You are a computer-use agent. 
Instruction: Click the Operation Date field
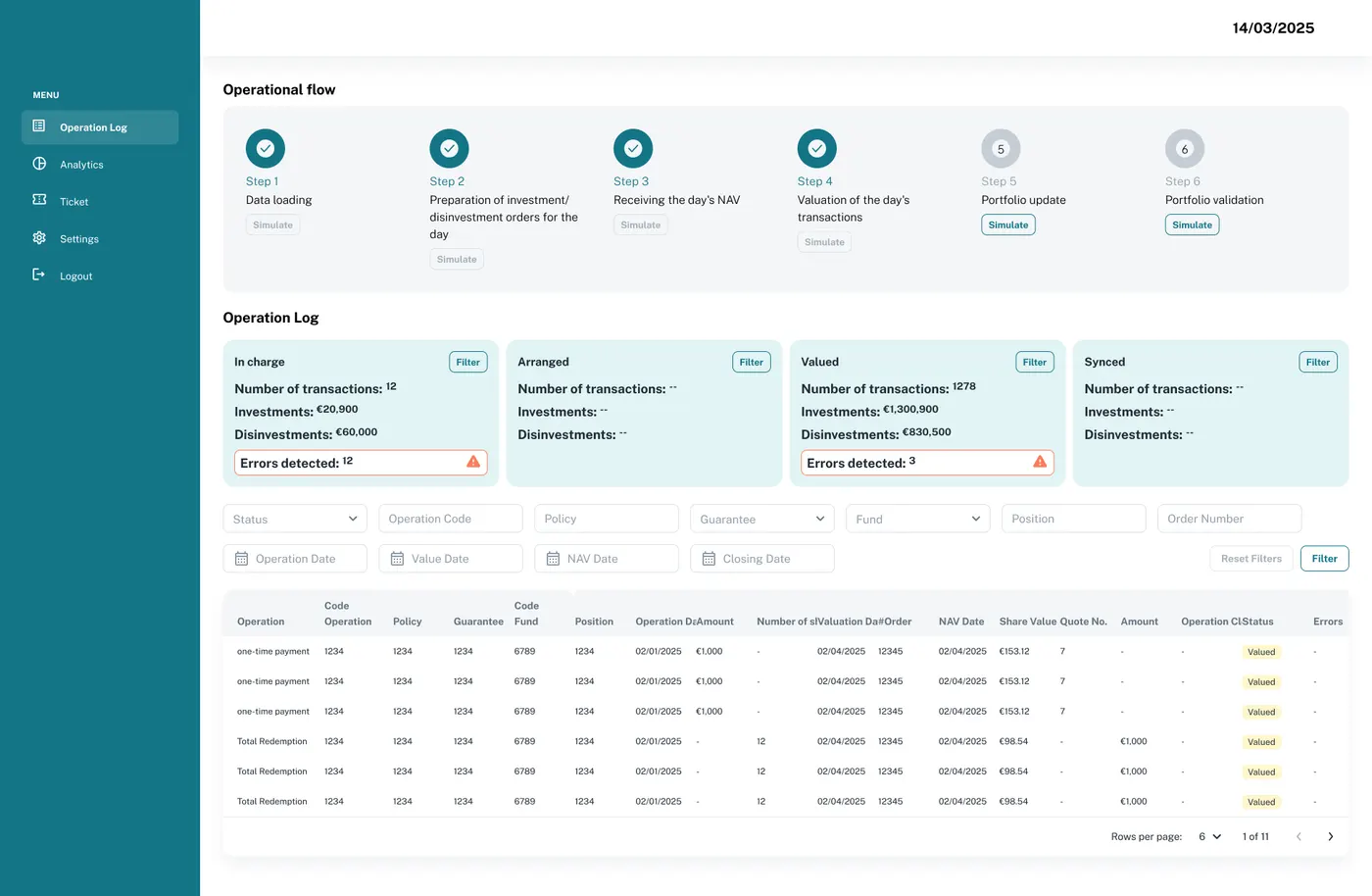(x=295, y=559)
